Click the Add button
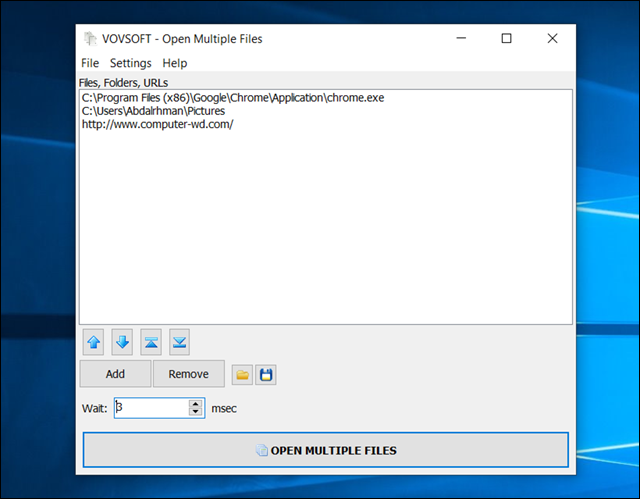This screenshot has height=499, width=640. (x=115, y=374)
